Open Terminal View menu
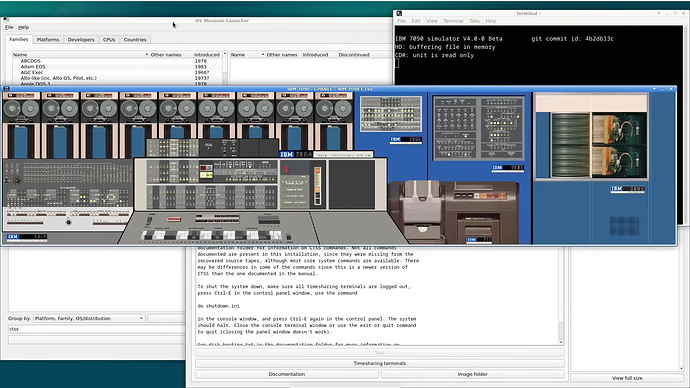 pyautogui.click(x=432, y=21)
